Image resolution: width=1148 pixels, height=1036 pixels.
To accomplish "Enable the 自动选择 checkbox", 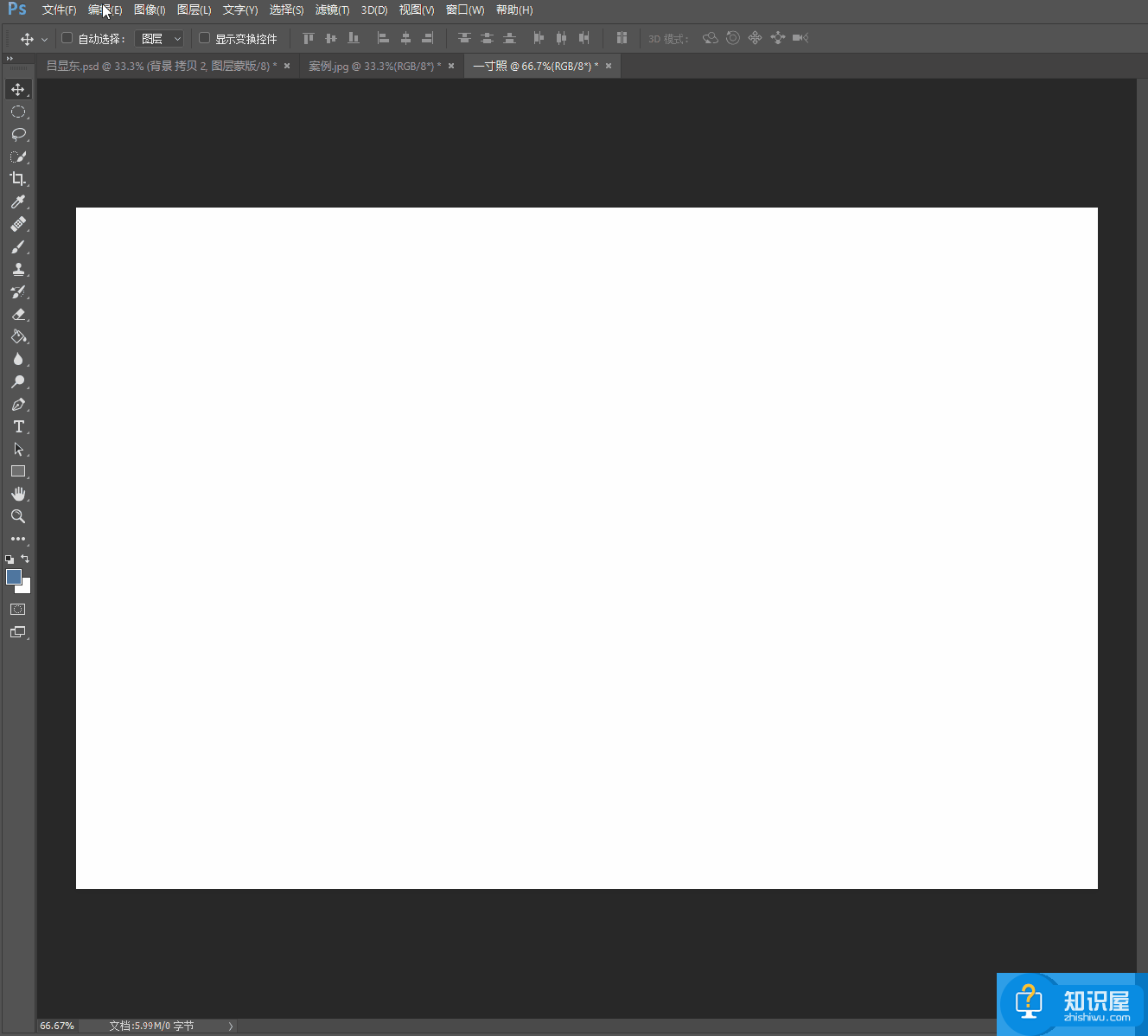I will tap(67, 38).
